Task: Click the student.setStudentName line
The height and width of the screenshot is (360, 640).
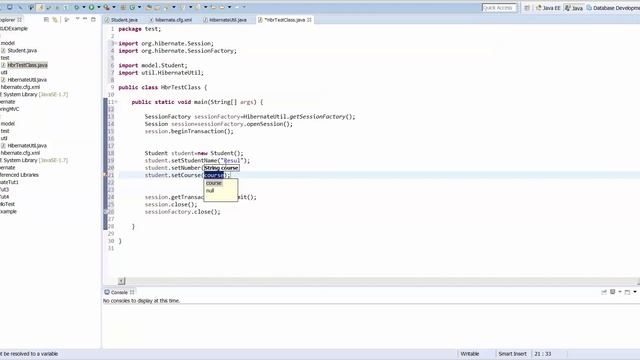Action: tap(197, 161)
